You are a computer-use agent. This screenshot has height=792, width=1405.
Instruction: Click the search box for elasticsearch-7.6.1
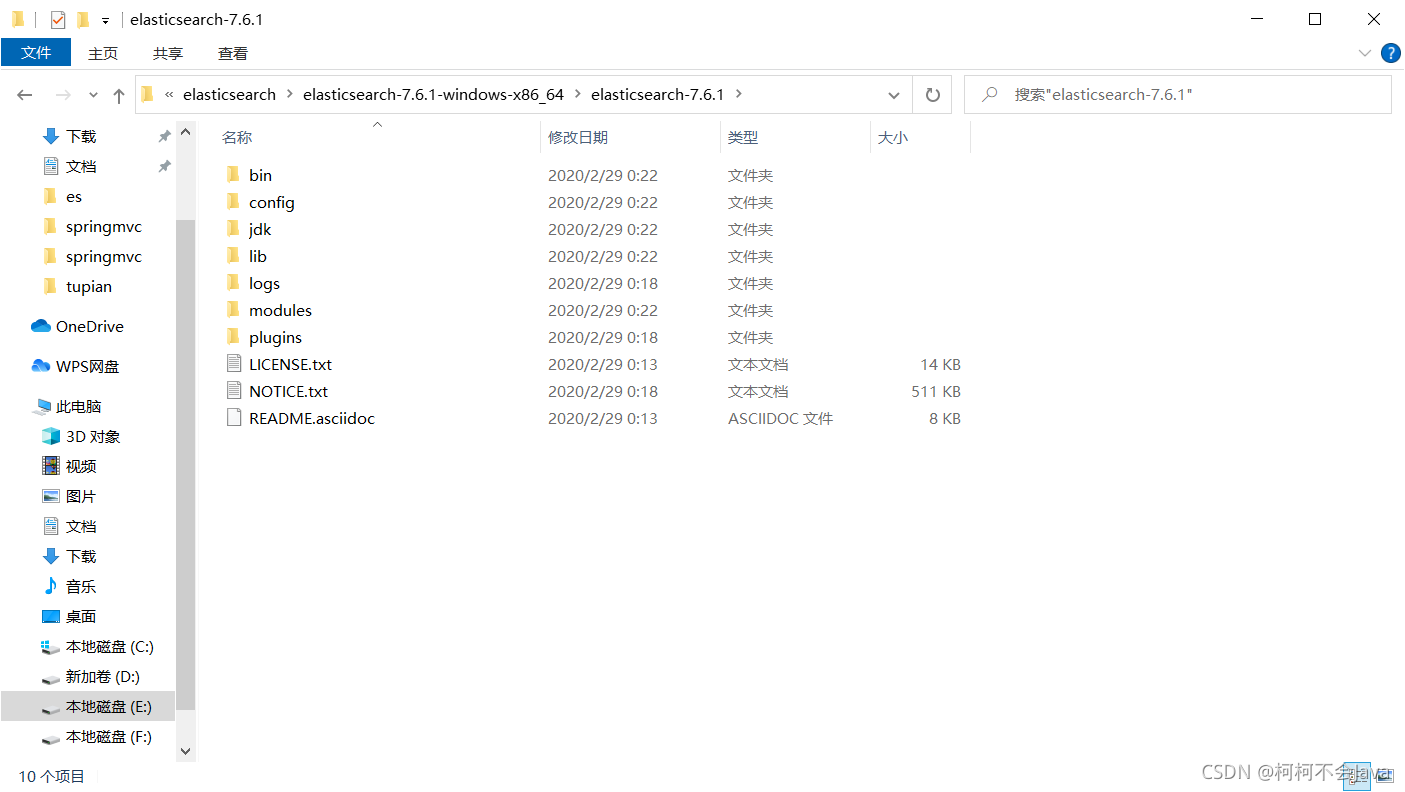[1177, 95]
